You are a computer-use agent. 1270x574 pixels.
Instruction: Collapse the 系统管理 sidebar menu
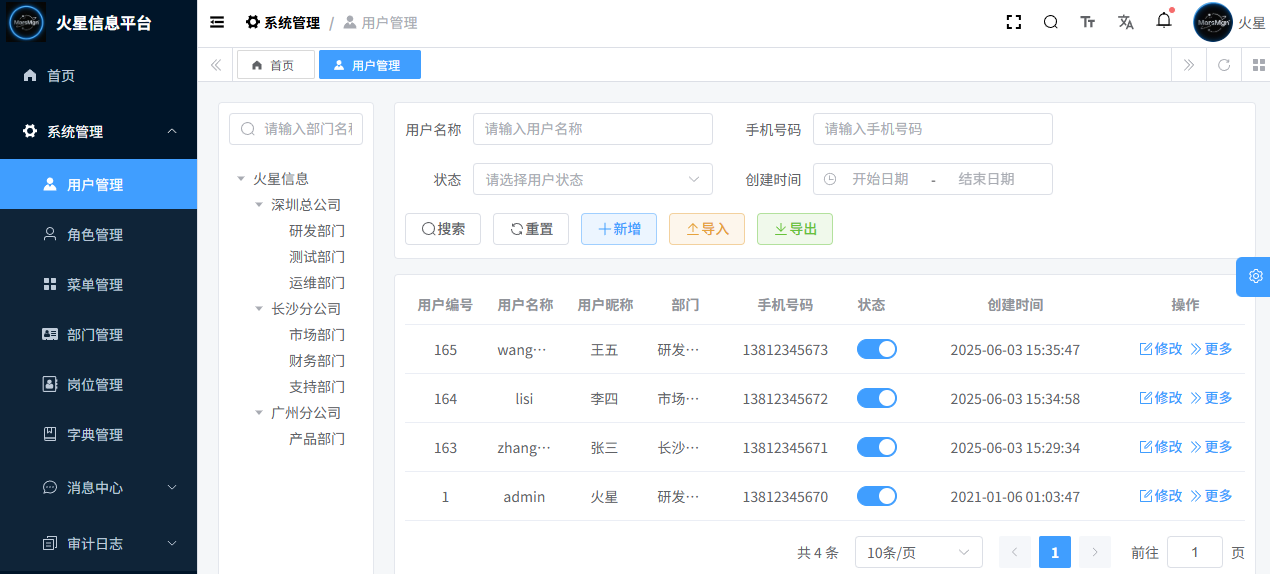pos(98,131)
